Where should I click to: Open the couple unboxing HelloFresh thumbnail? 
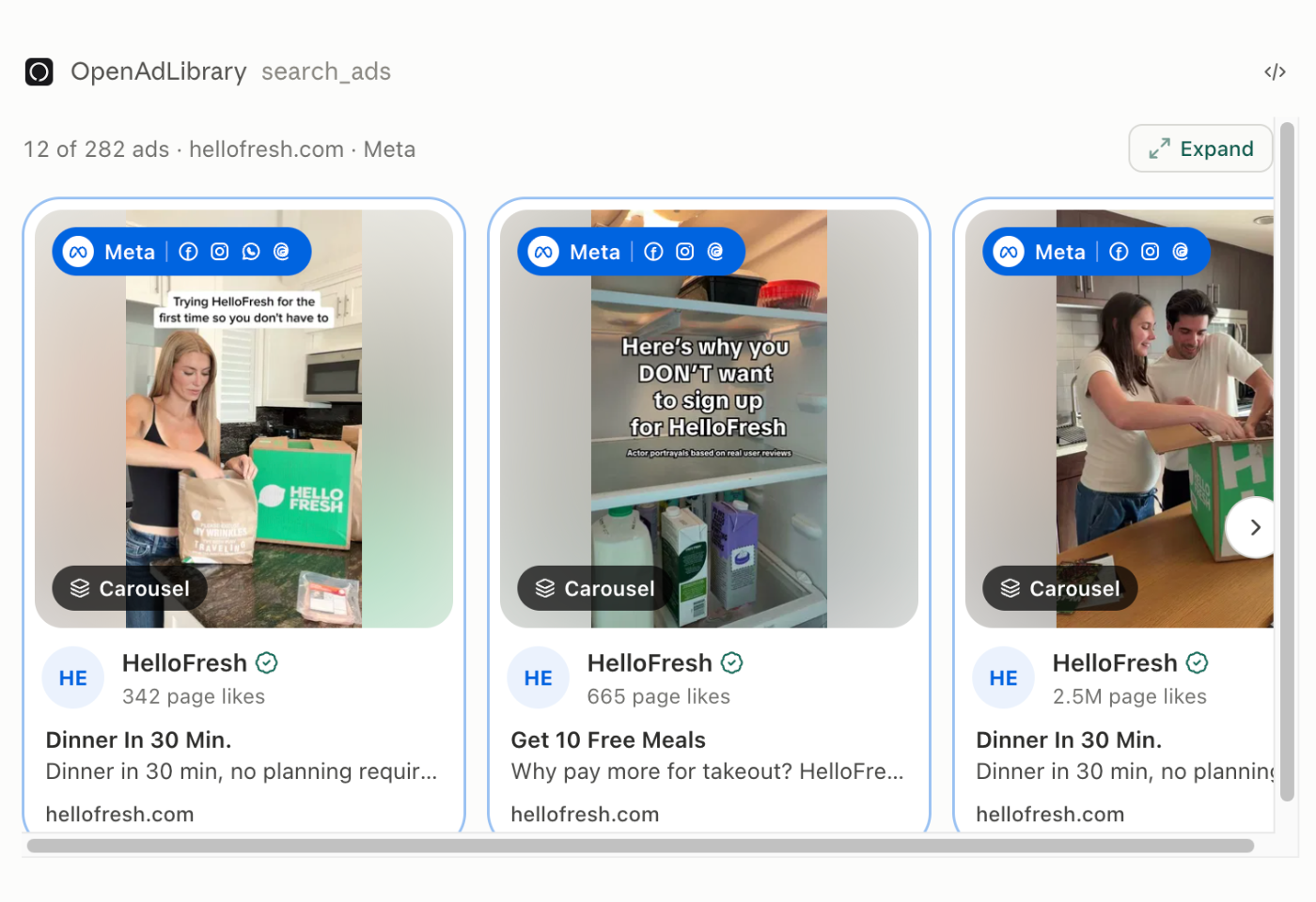pyautogui.click(x=1120, y=419)
